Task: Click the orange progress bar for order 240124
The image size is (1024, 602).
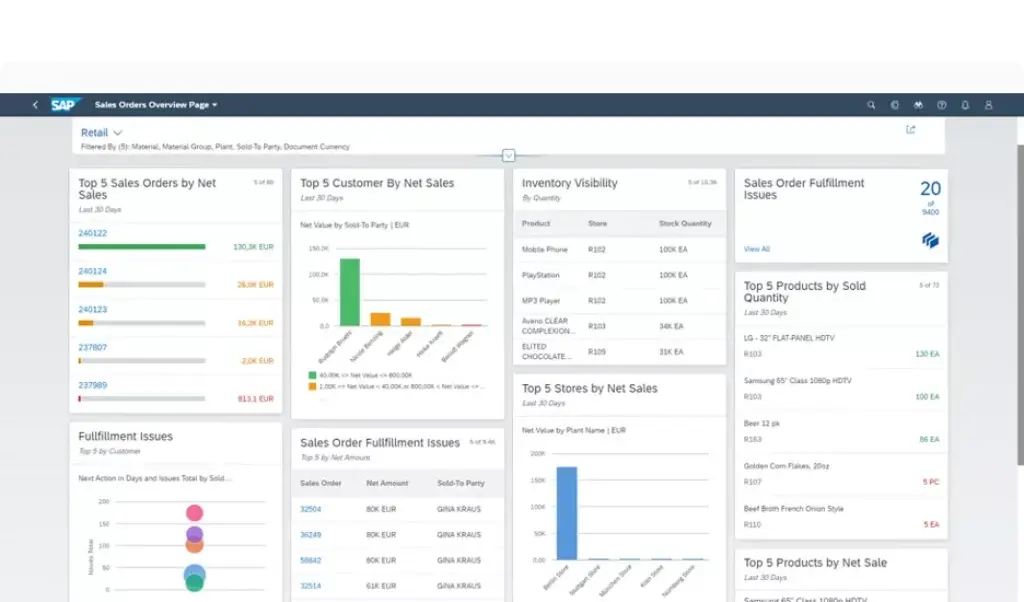Action: pyautogui.click(x=91, y=285)
